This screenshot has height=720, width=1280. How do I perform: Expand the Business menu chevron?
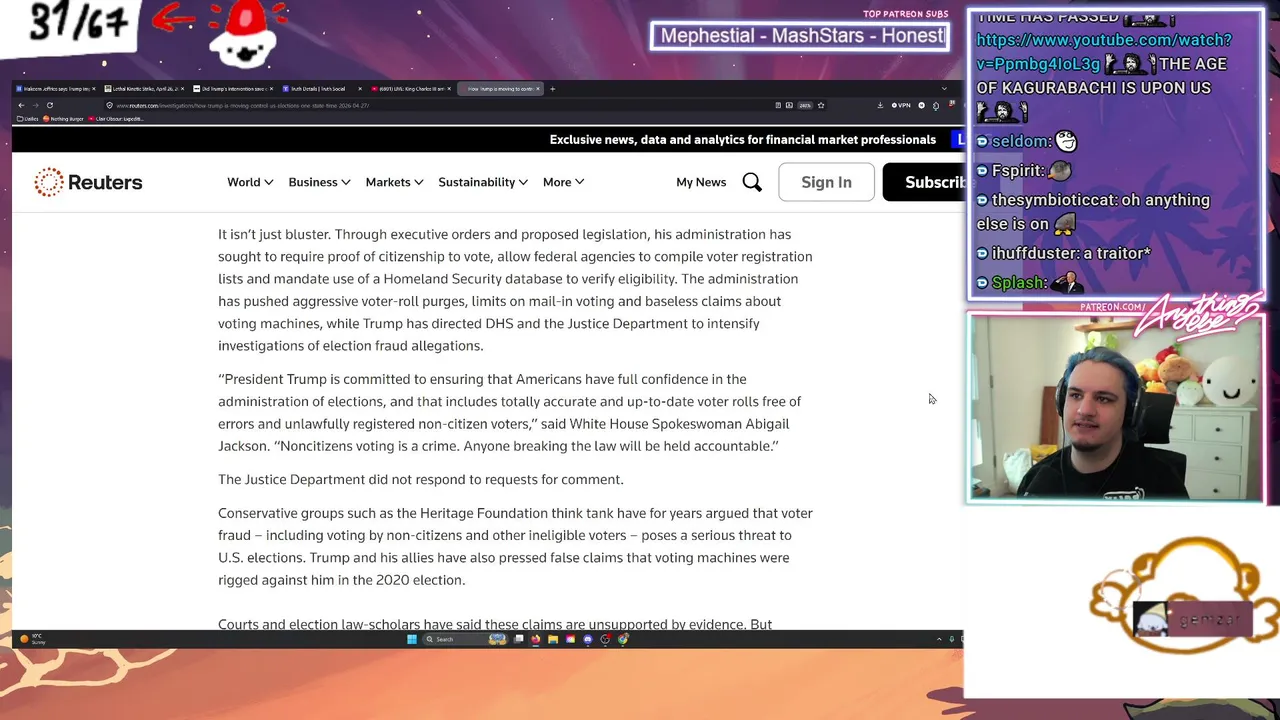(345, 182)
